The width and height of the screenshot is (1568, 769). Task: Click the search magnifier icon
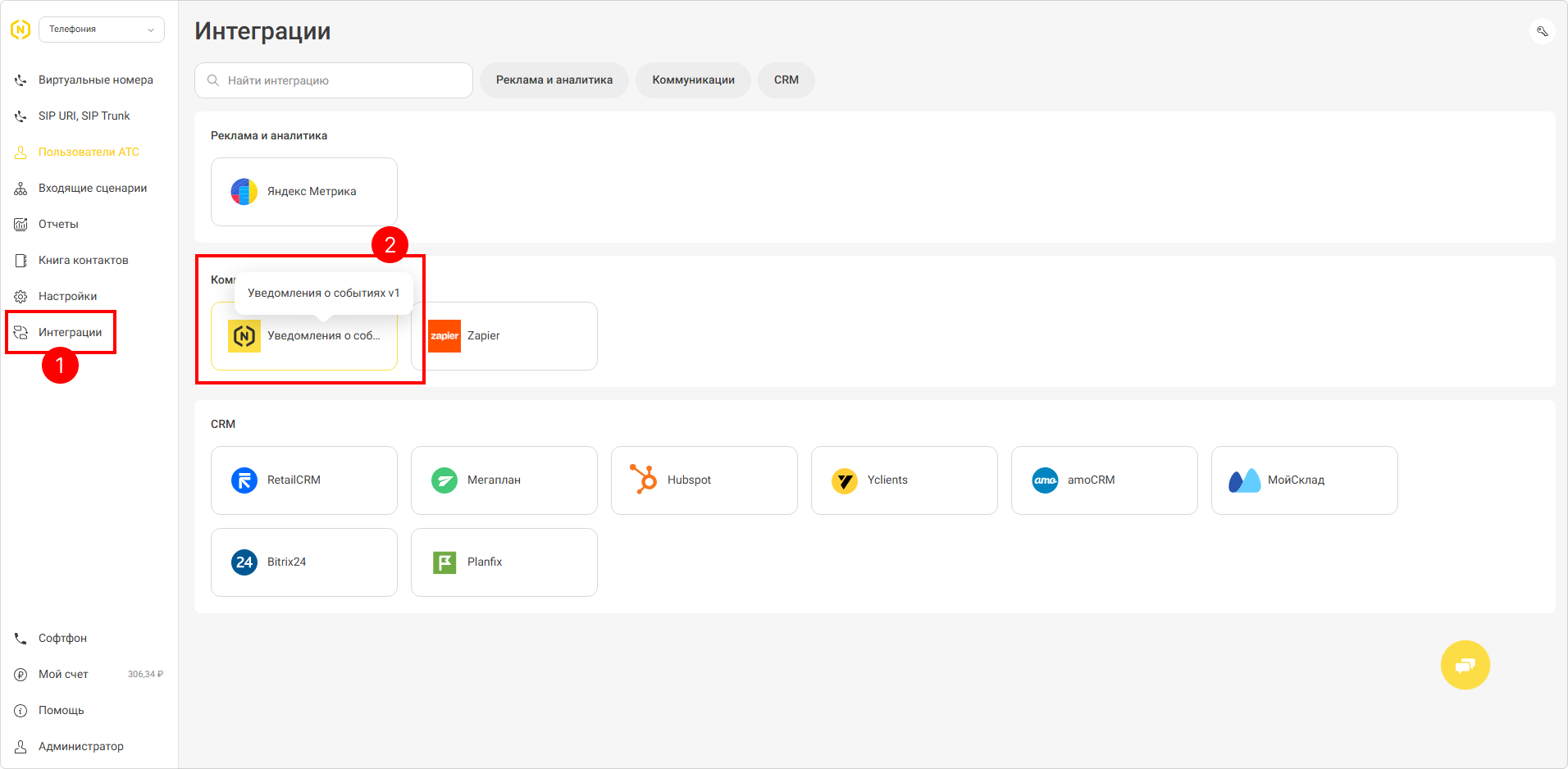click(213, 80)
